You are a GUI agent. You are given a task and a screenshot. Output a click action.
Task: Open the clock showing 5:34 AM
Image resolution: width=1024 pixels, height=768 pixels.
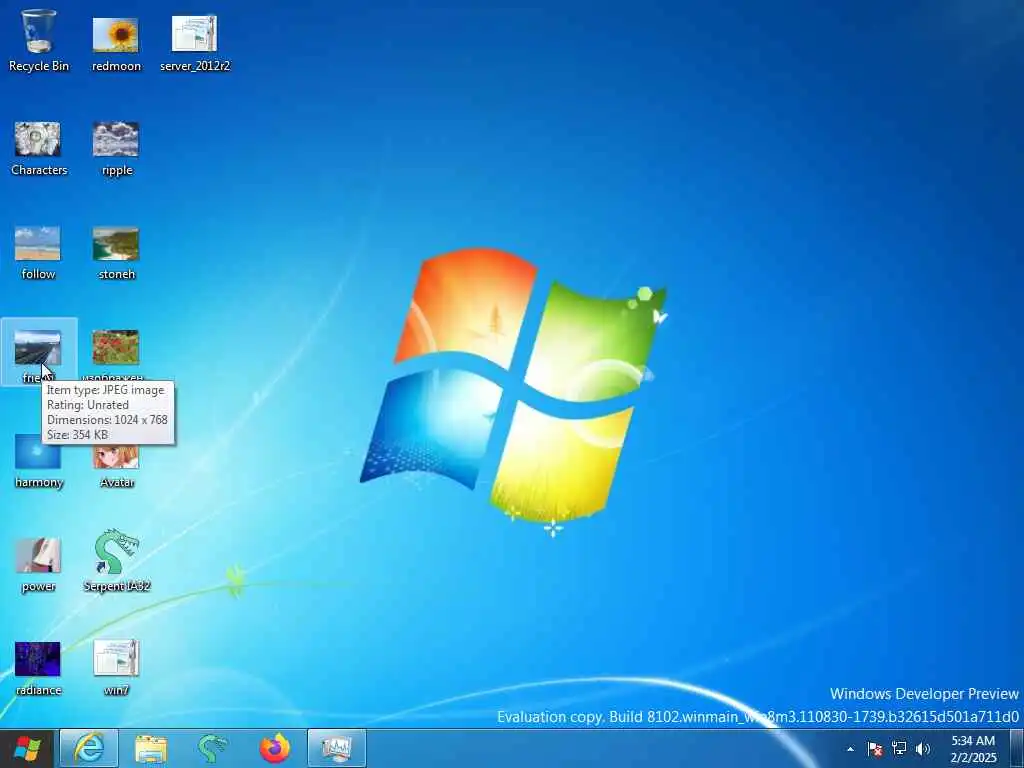coord(973,749)
